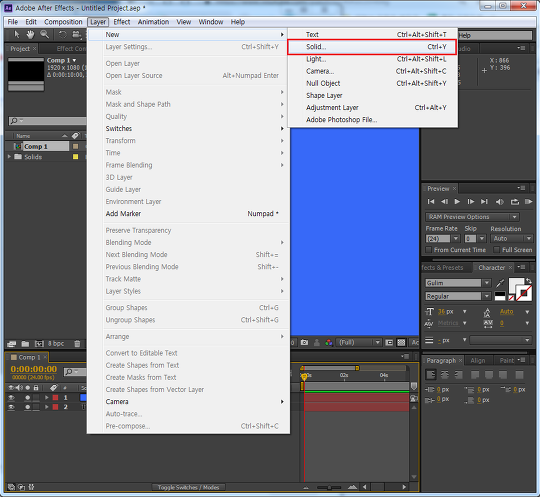The width and height of the screenshot is (540, 497).
Task: Toggle solo switch for layer 2
Action: 28,407
